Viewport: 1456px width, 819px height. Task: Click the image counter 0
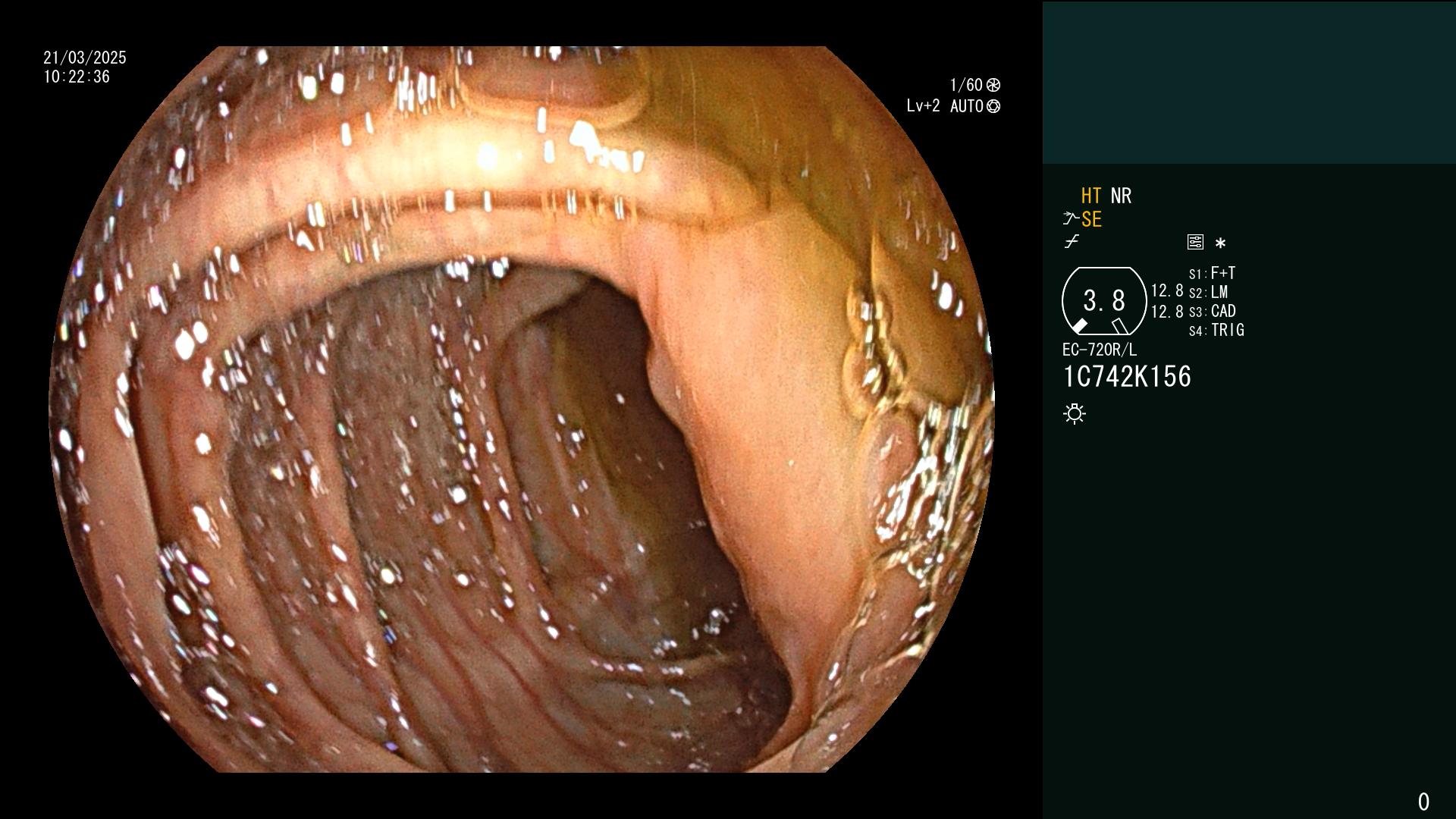click(x=1423, y=802)
